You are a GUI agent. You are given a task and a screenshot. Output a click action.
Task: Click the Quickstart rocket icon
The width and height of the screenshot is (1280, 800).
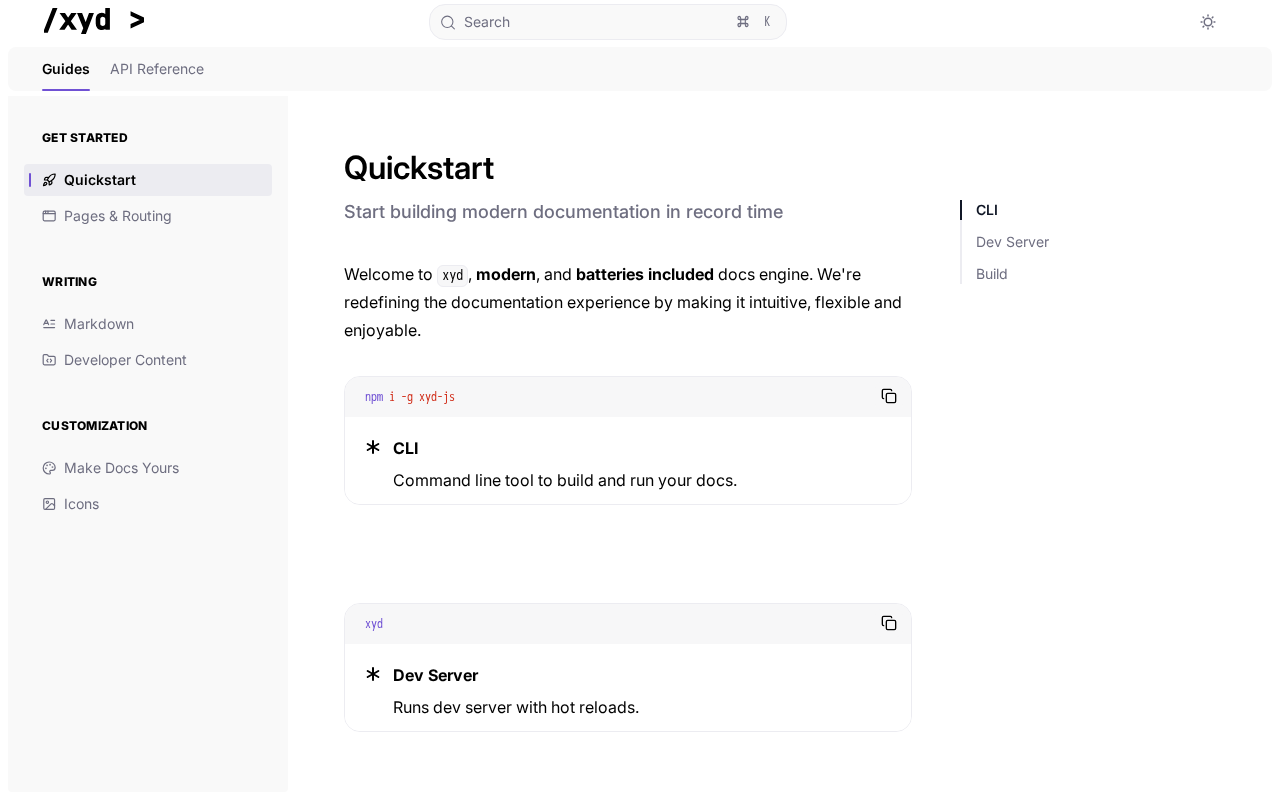pos(49,180)
